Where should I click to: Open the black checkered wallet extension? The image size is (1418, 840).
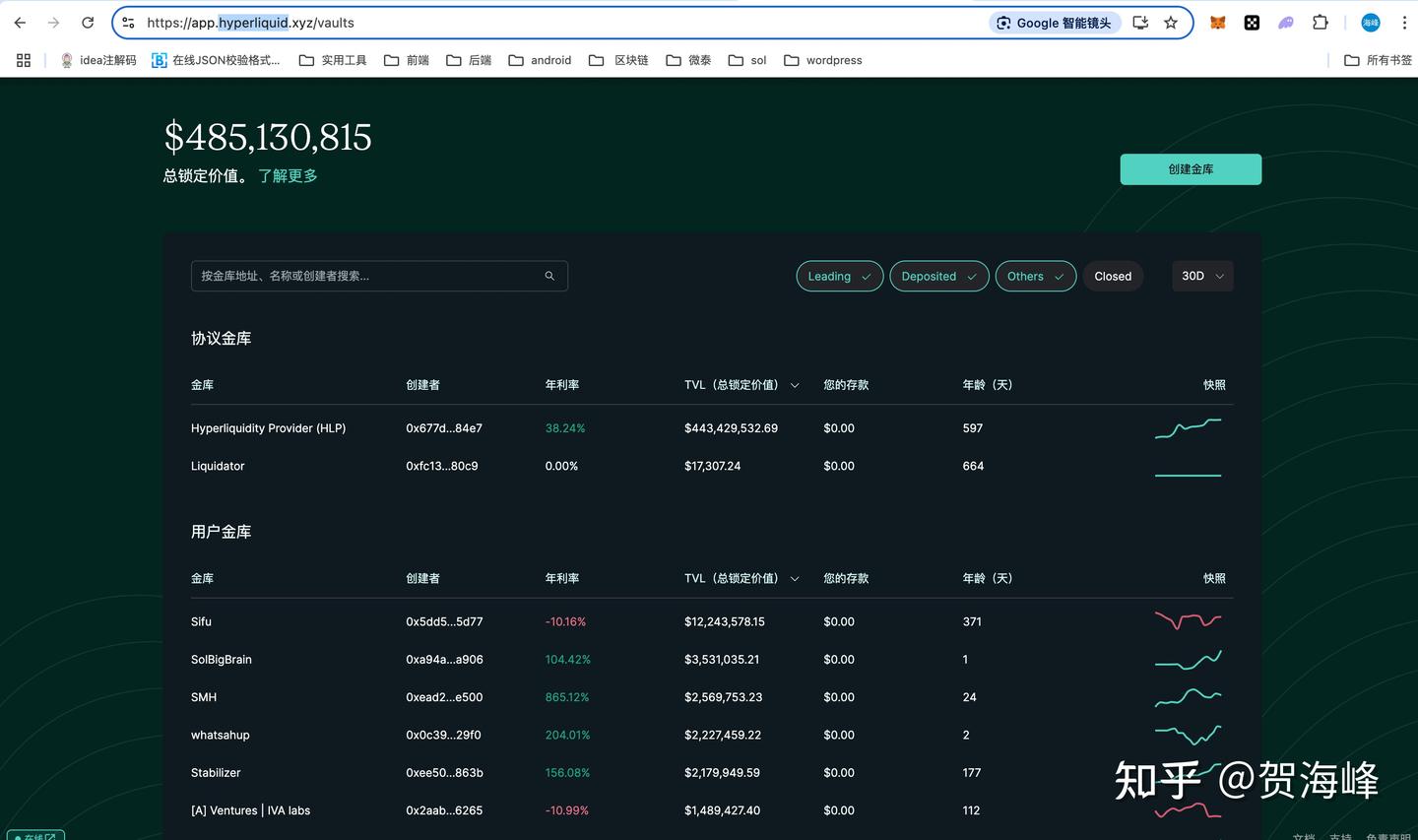[1252, 23]
